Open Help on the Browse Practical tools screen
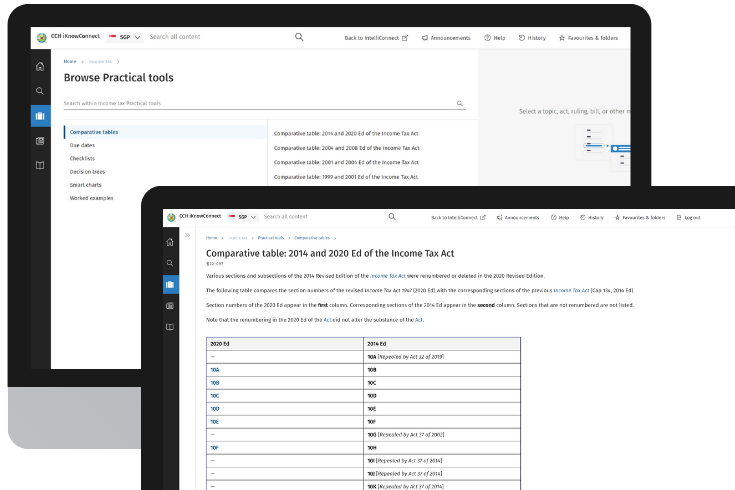 tap(494, 38)
